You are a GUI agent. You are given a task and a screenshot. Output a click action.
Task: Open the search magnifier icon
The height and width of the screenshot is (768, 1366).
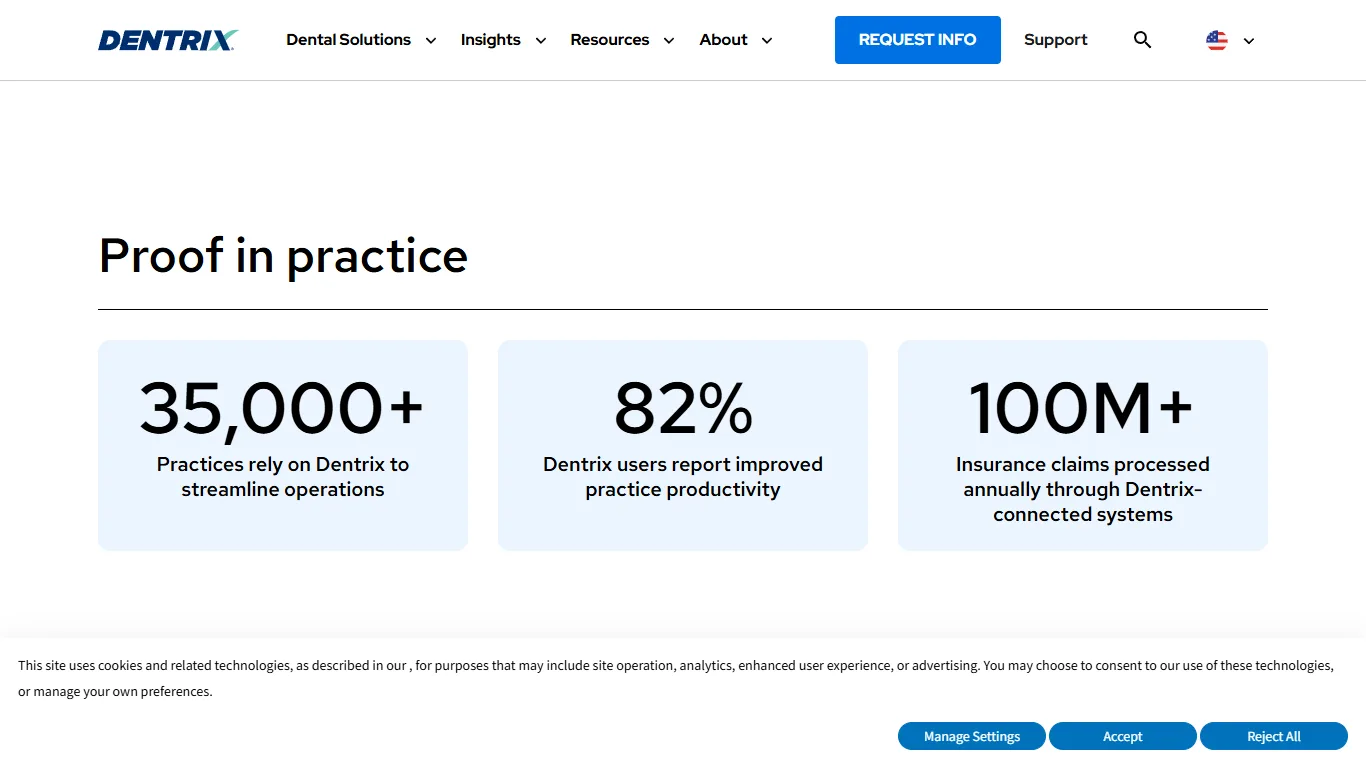(x=1142, y=40)
